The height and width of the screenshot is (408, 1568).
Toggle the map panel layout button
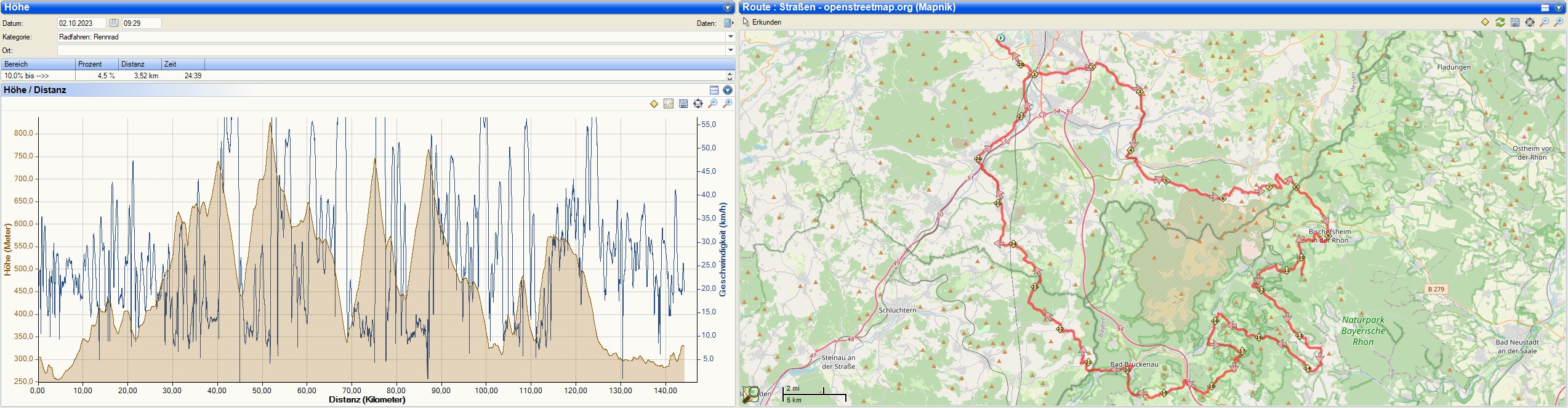[1545, 8]
